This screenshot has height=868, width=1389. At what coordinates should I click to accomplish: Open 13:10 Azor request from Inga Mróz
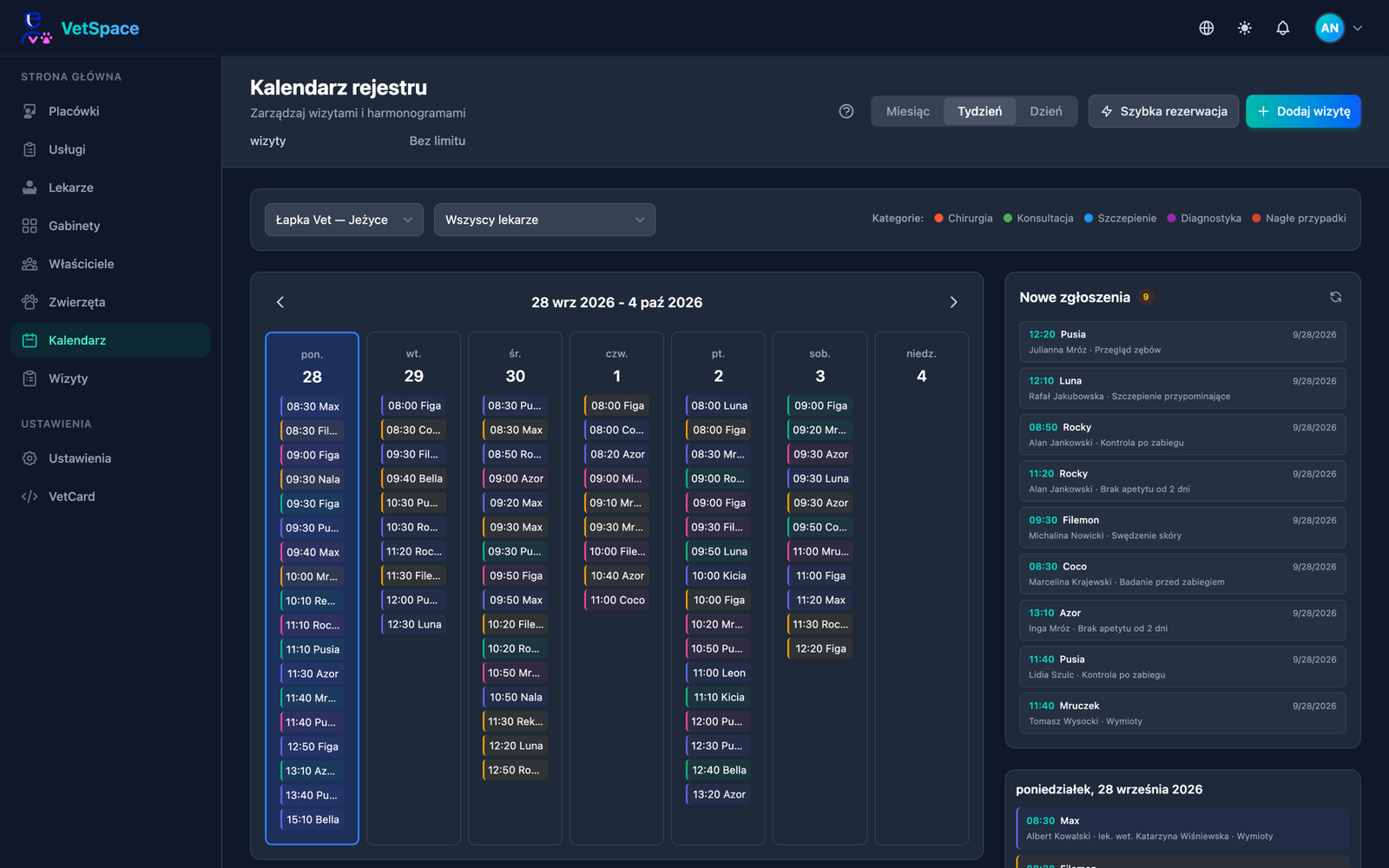pyautogui.click(x=1182, y=621)
